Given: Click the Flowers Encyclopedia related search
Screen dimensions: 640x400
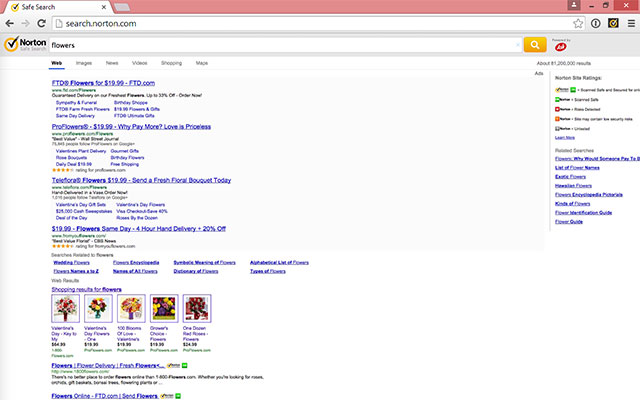Looking at the screenshot, I should pos(136,262).
